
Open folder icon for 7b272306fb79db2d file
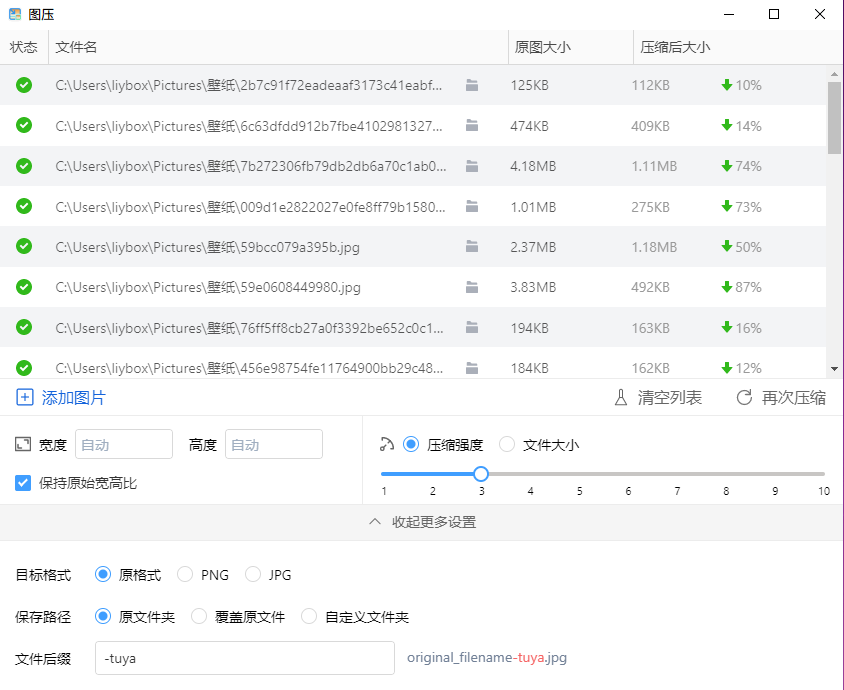(x=472, y=166)
